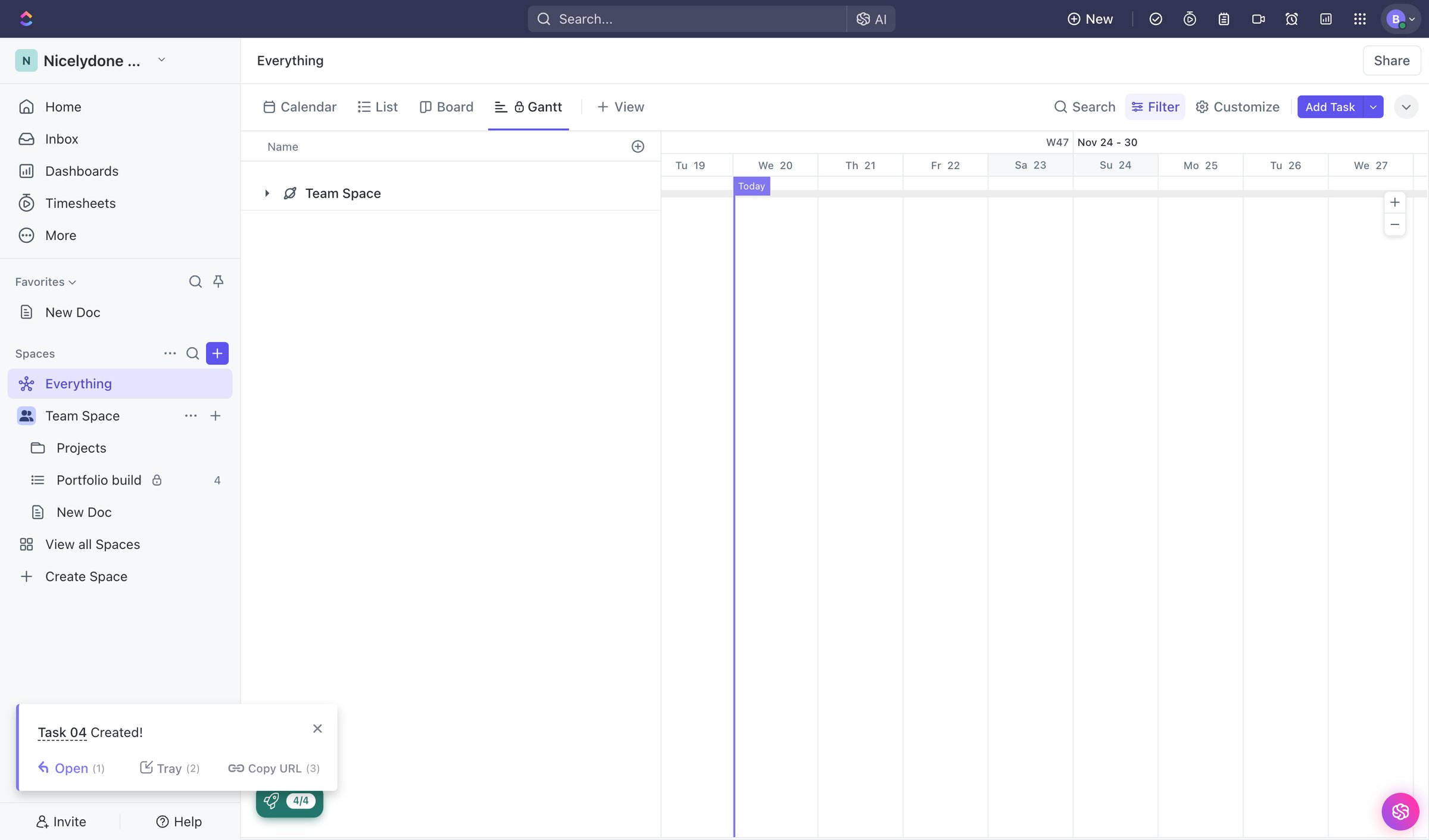Add a new view with + View
This screenshot has width=1429, height=840.
pyautogui.click(x=620, y=107)
